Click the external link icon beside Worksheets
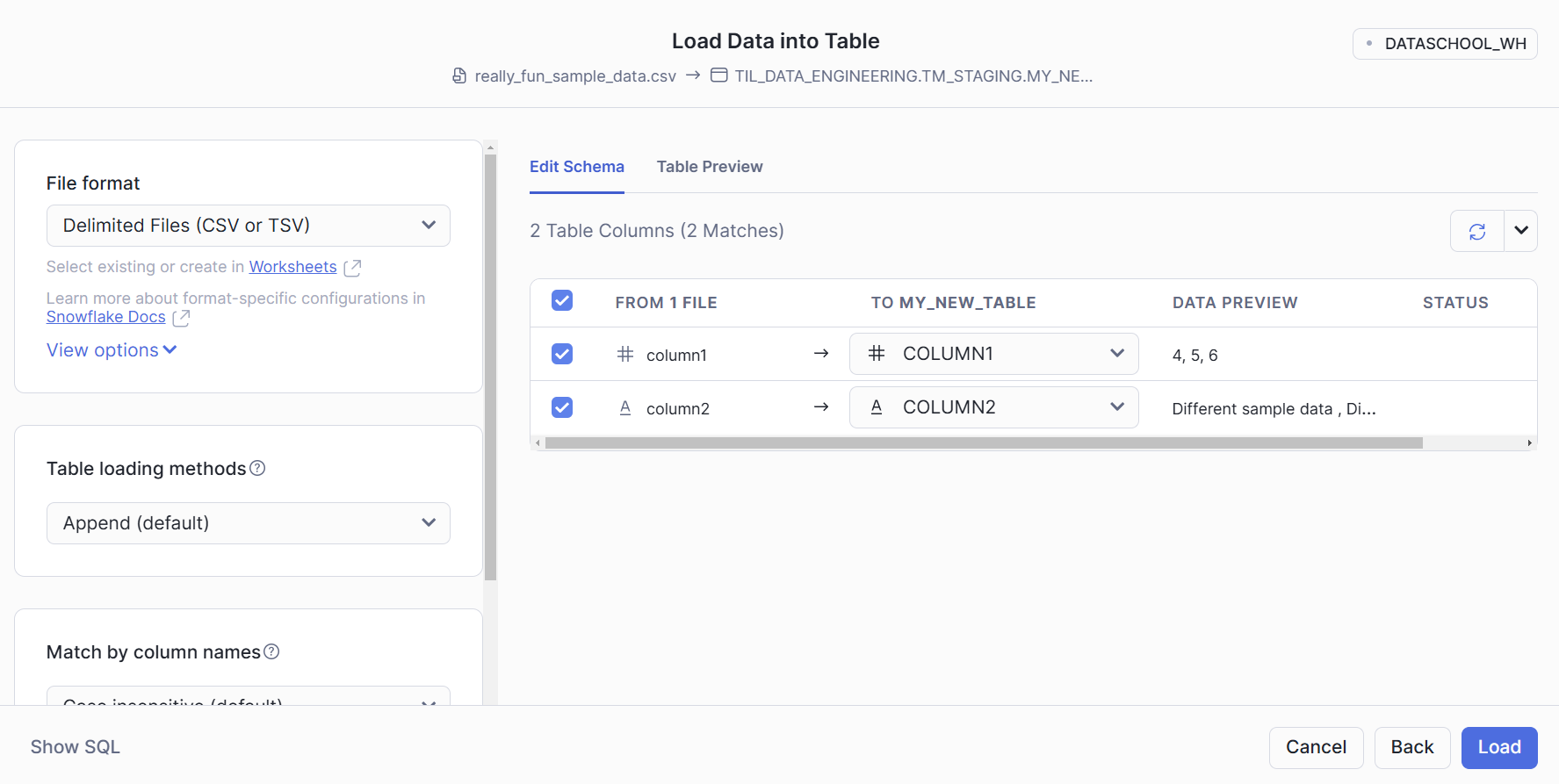The width and height of the screenshot is (1559, 784). pos(352,267)
